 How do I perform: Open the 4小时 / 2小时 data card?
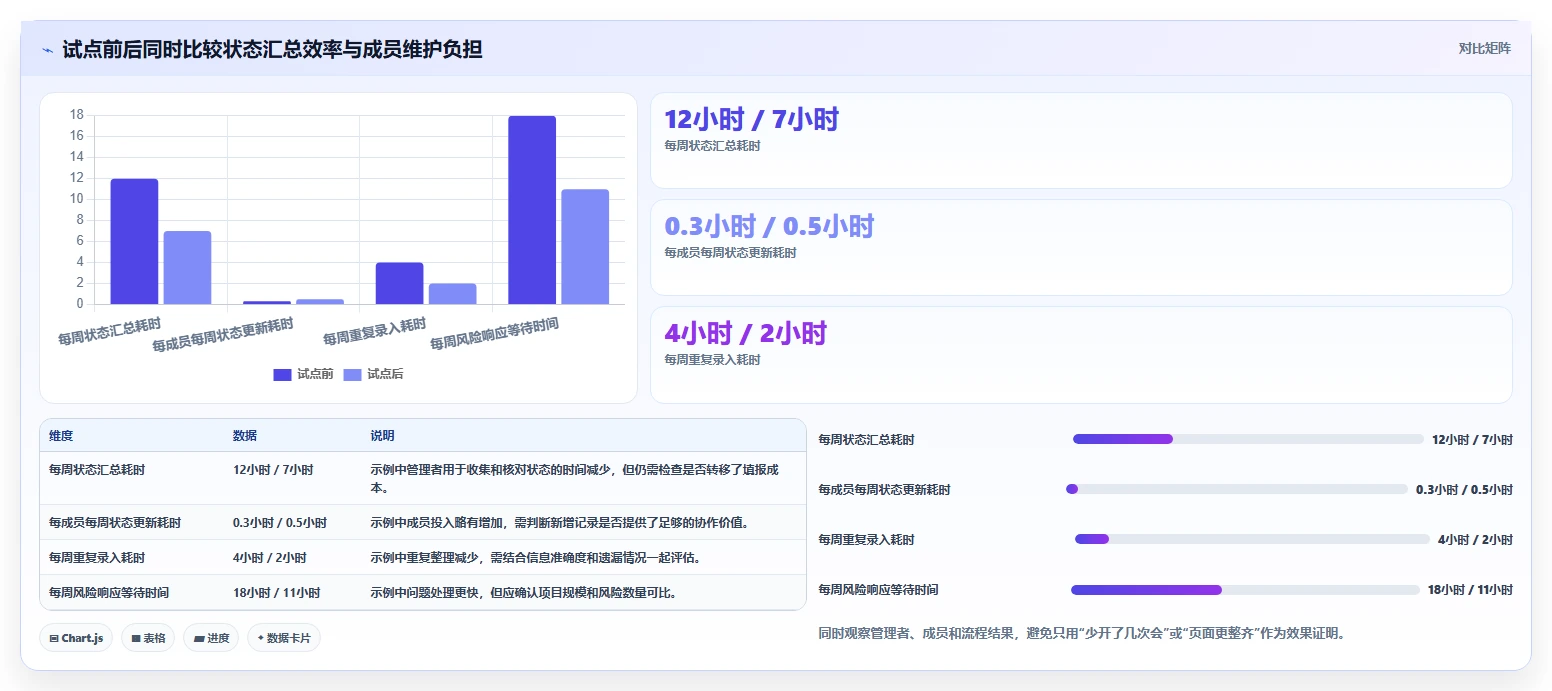[1081, 354]
